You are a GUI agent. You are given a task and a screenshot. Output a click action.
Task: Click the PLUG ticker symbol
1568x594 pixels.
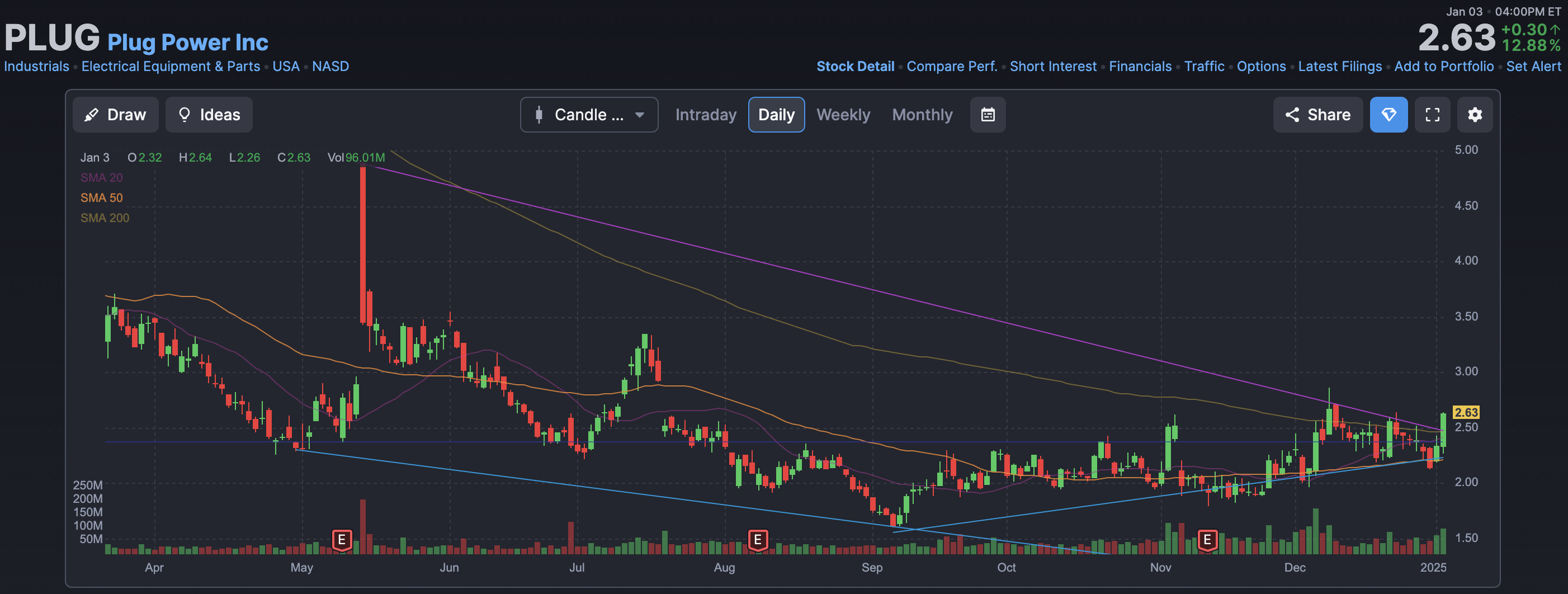coord(53,37)
